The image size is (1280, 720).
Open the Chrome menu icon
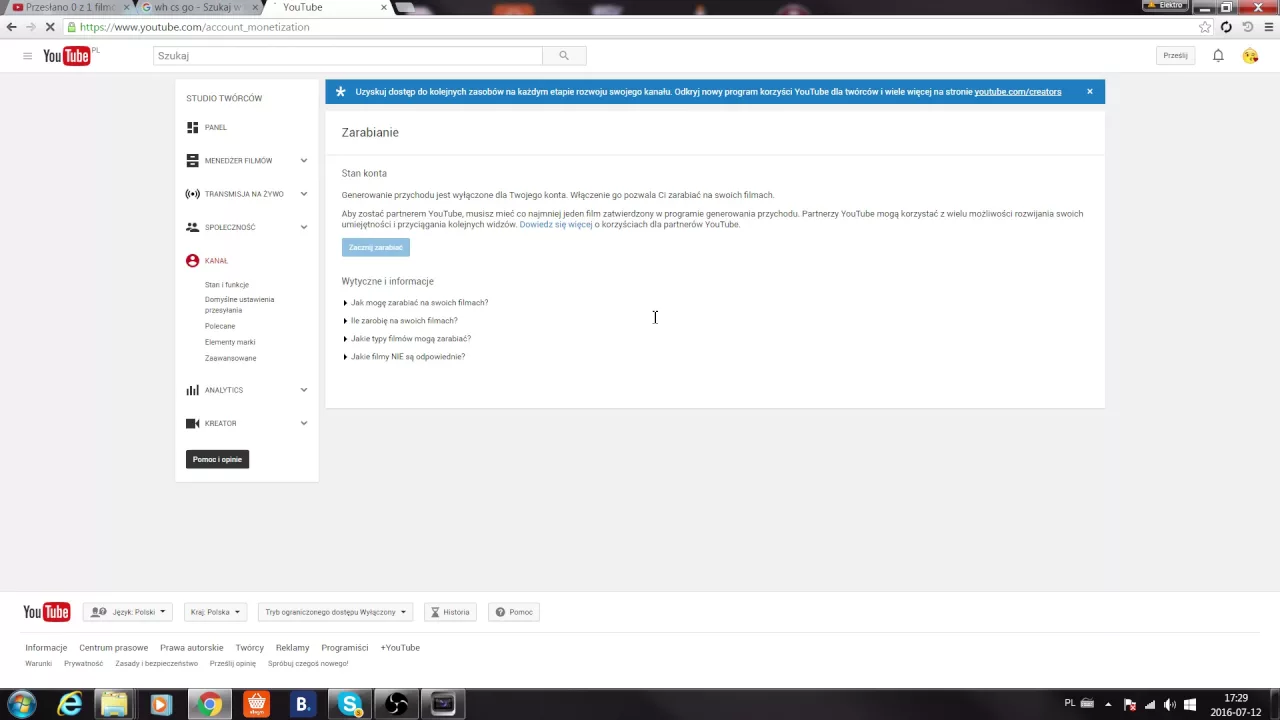[x=1268, y=27]
